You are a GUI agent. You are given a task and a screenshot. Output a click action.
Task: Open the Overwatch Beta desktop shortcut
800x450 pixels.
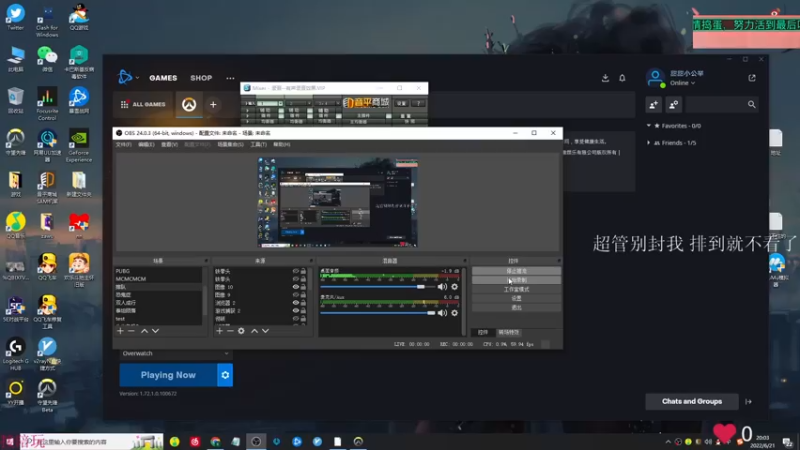(47, 395)
